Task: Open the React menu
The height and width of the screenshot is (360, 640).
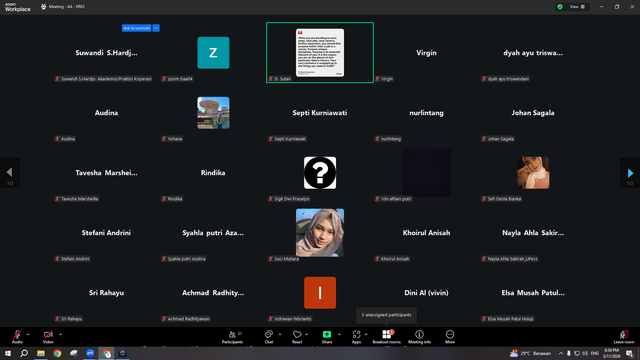Action: point(297,337)
